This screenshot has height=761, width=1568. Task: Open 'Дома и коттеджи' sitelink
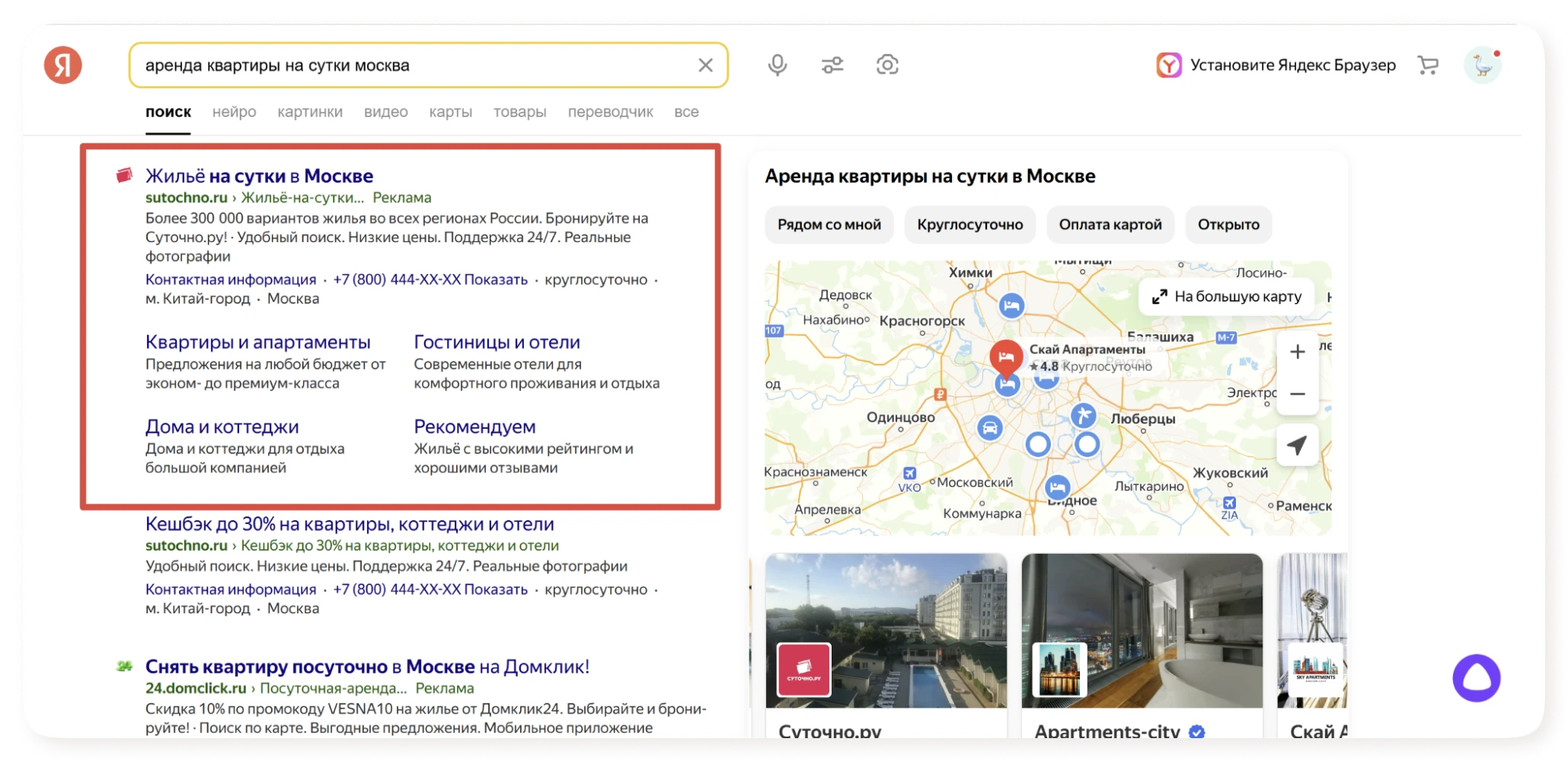tap(222, 427)
